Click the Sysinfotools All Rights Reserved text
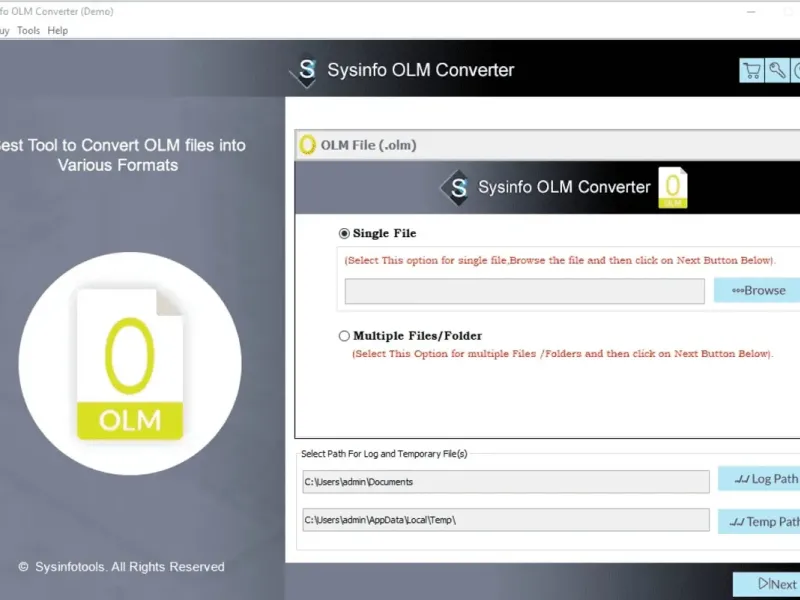 pos(121,567)
